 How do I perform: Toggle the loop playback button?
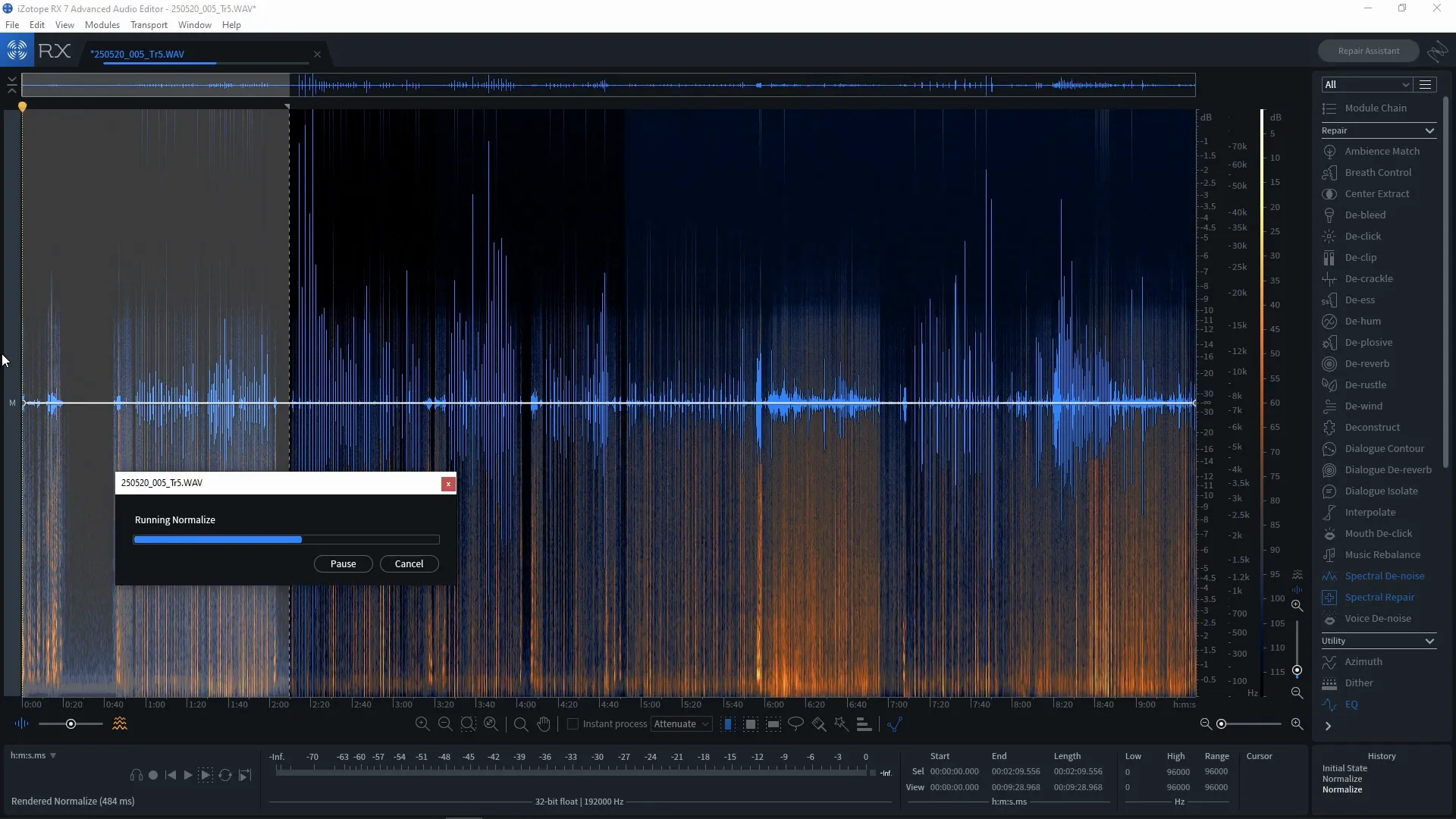pyautogui.click(x=225, y=775)
